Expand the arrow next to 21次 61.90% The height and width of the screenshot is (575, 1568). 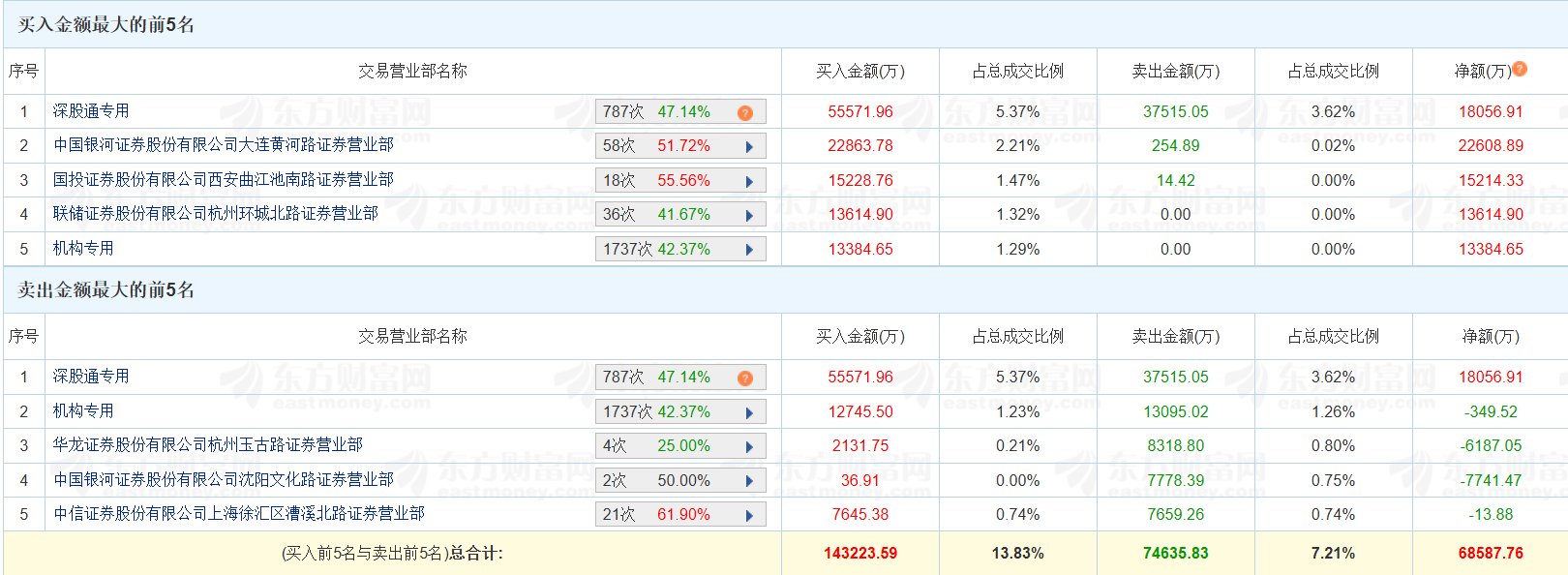pos(749,515)
